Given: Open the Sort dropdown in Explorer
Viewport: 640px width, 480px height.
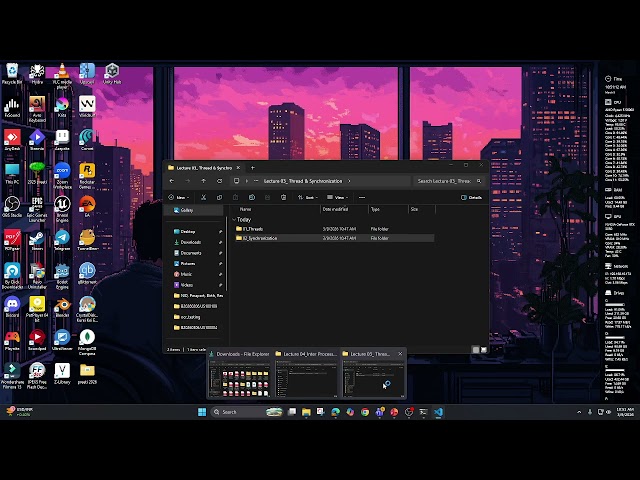Looking at the screenshot, I should click(307, 198).
